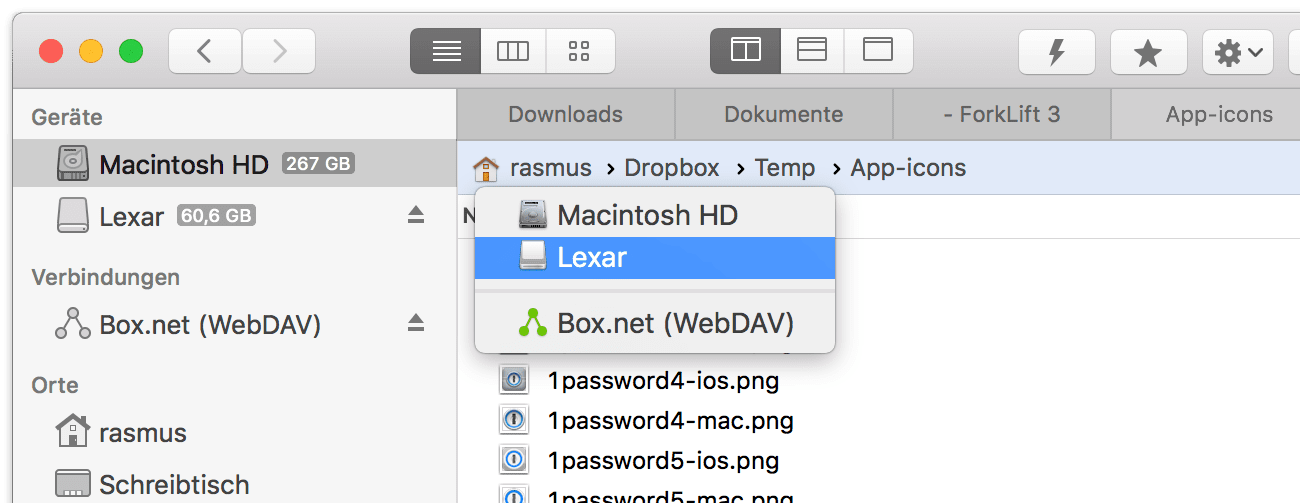
Task: Open the gear actions dropdown menu
Action: coord(1238,52)
